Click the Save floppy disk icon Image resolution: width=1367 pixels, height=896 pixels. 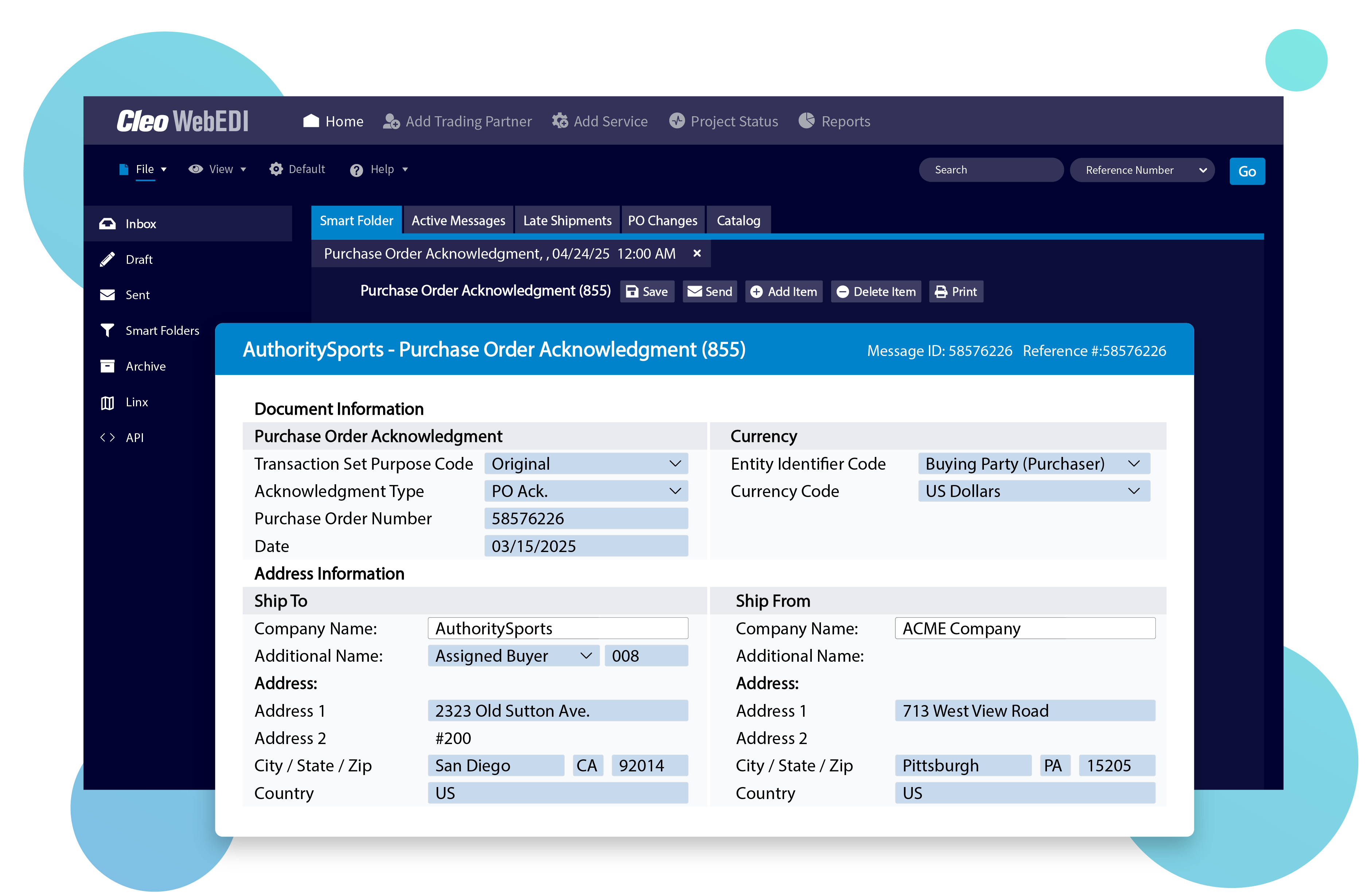(x=632, y=292)
